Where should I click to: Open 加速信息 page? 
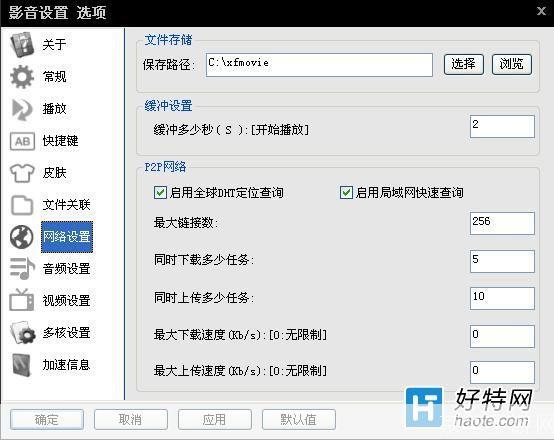[66, 365]
